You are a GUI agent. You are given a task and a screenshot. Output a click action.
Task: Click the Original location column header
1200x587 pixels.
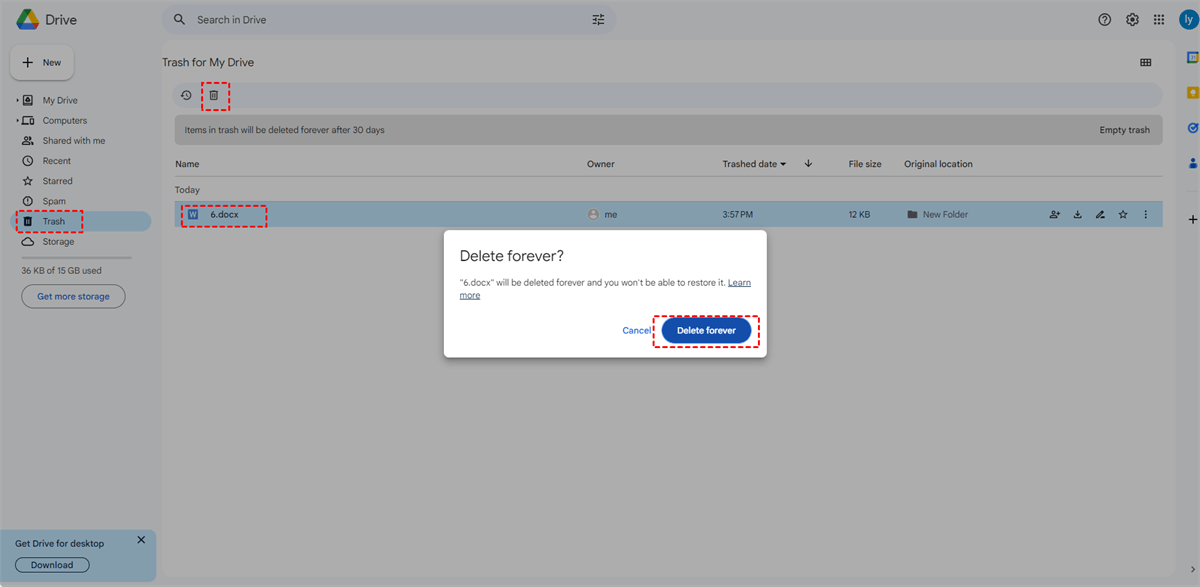click(938, 164)
